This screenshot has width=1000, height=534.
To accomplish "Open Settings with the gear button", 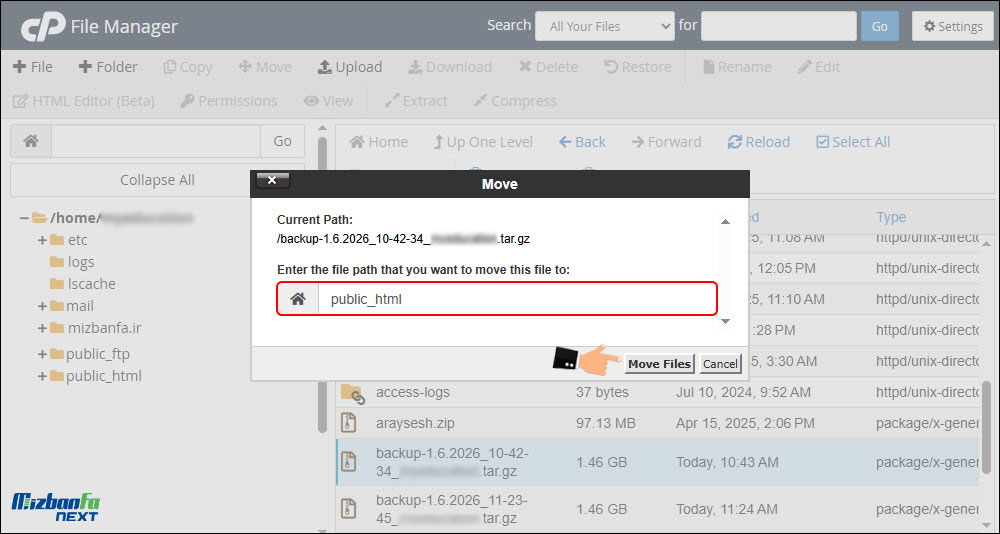I will coord(952,26).
